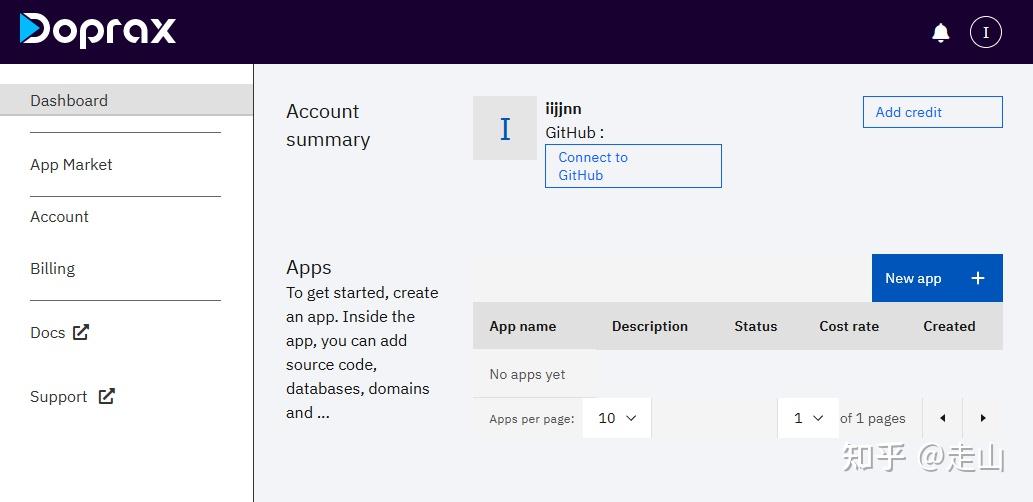Open the user profile avatar menu
Viewport: 1033px width, 502px height.
985,33
